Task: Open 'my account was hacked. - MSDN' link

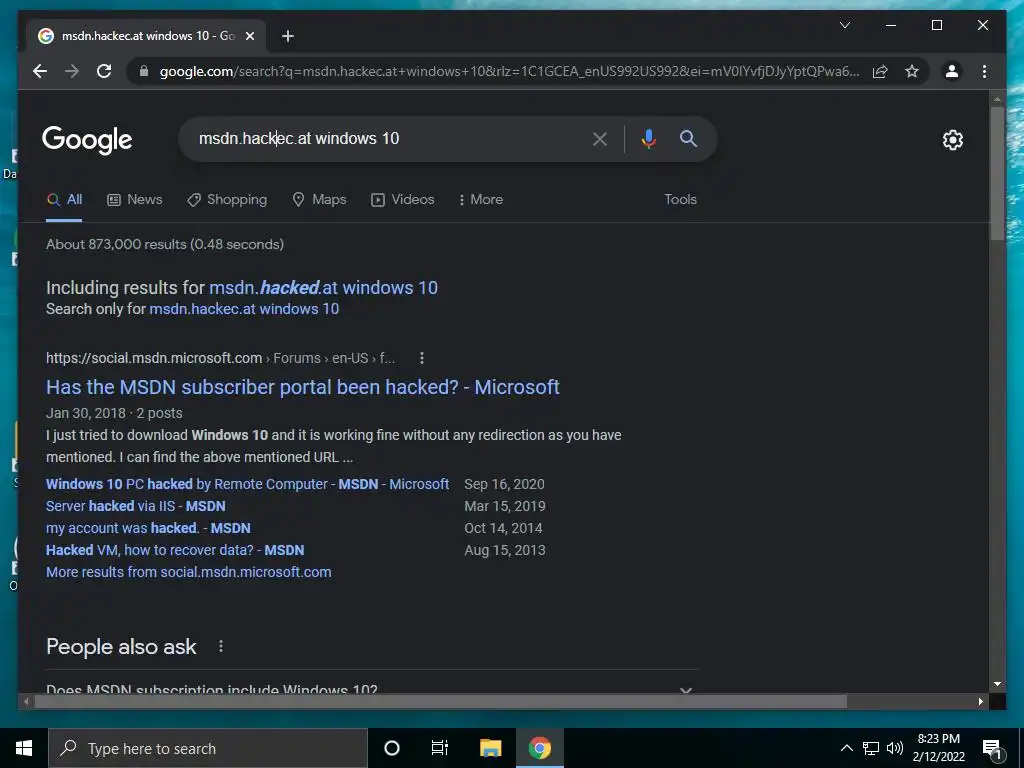Action: coord(148,528)
